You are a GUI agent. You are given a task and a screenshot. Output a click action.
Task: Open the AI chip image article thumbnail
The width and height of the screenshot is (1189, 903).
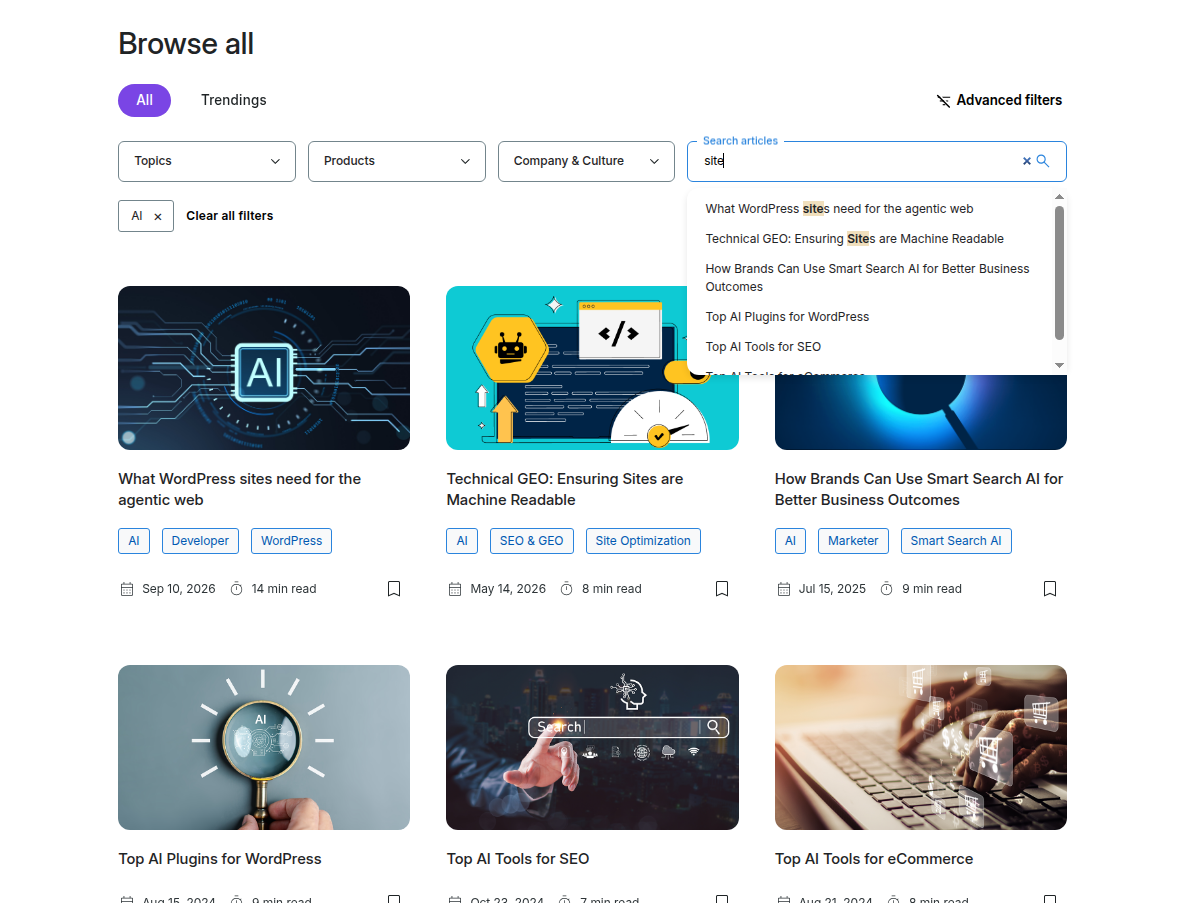(264, 368)
